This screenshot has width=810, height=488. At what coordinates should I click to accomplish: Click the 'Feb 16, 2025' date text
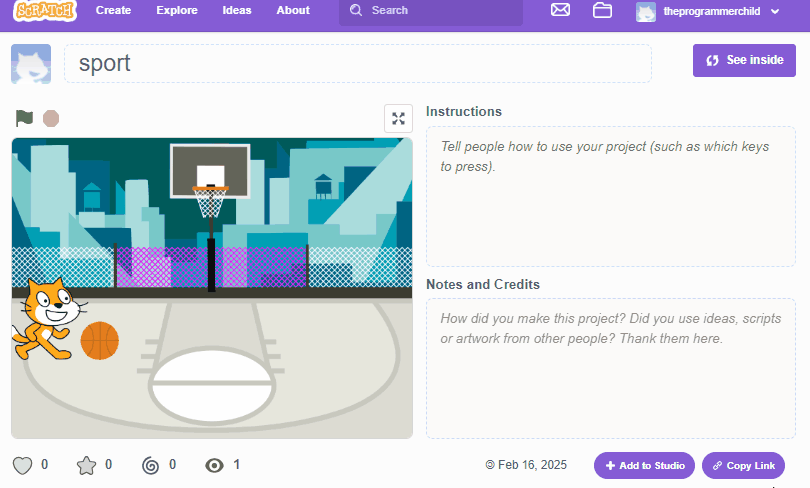point(532,465)
